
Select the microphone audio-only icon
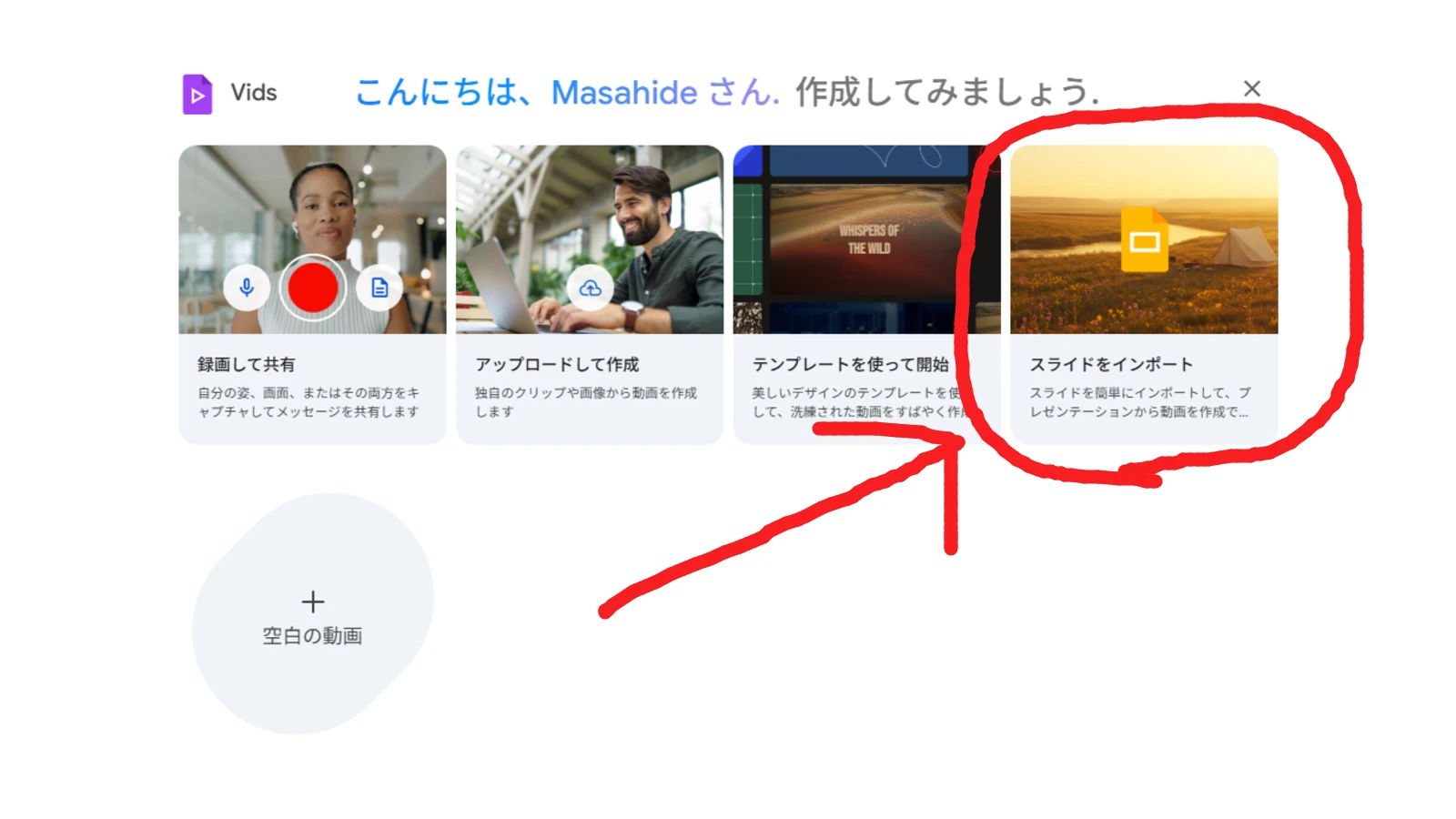pyautogui.click(x=247, y=288)
